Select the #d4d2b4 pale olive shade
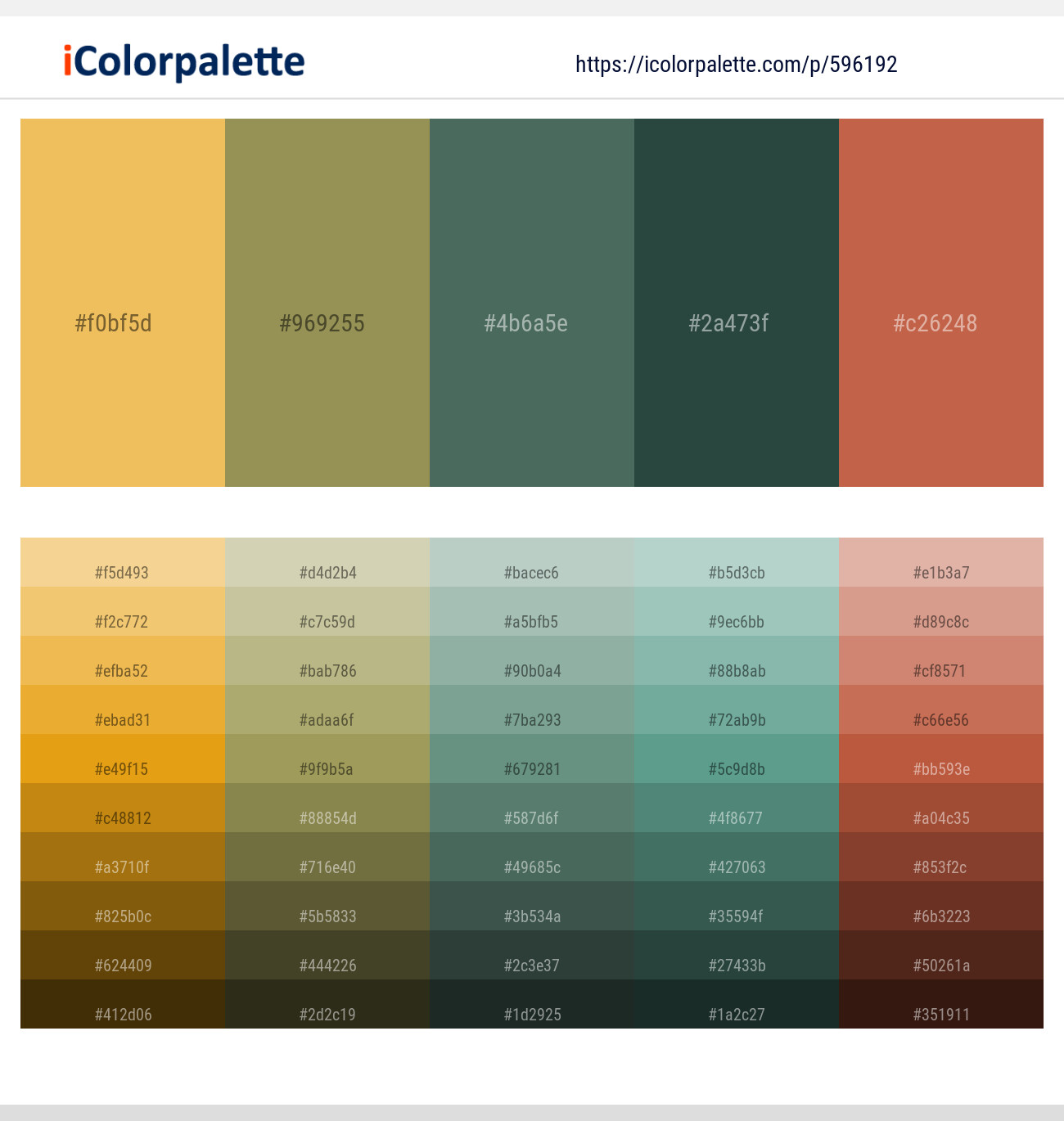Viewport: 1064px width, 1121px height. [x=327, y=562]
